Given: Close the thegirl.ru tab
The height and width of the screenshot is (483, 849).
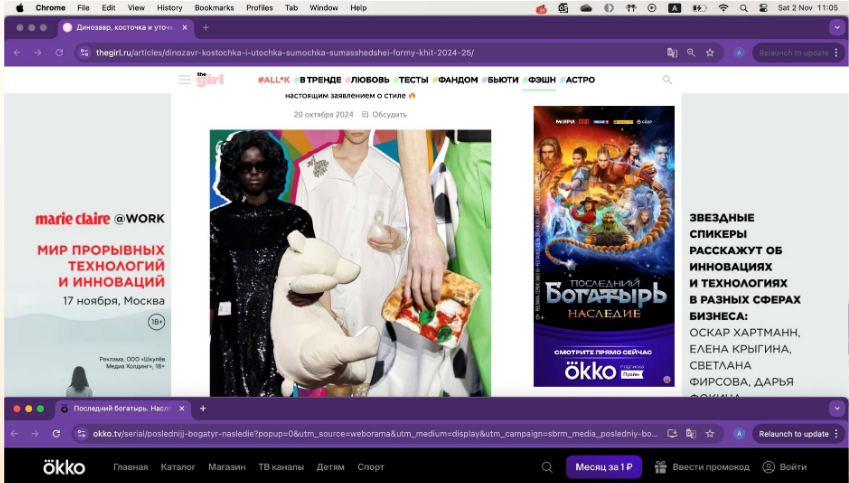Looking at the screenshot, I should (184, 28).
